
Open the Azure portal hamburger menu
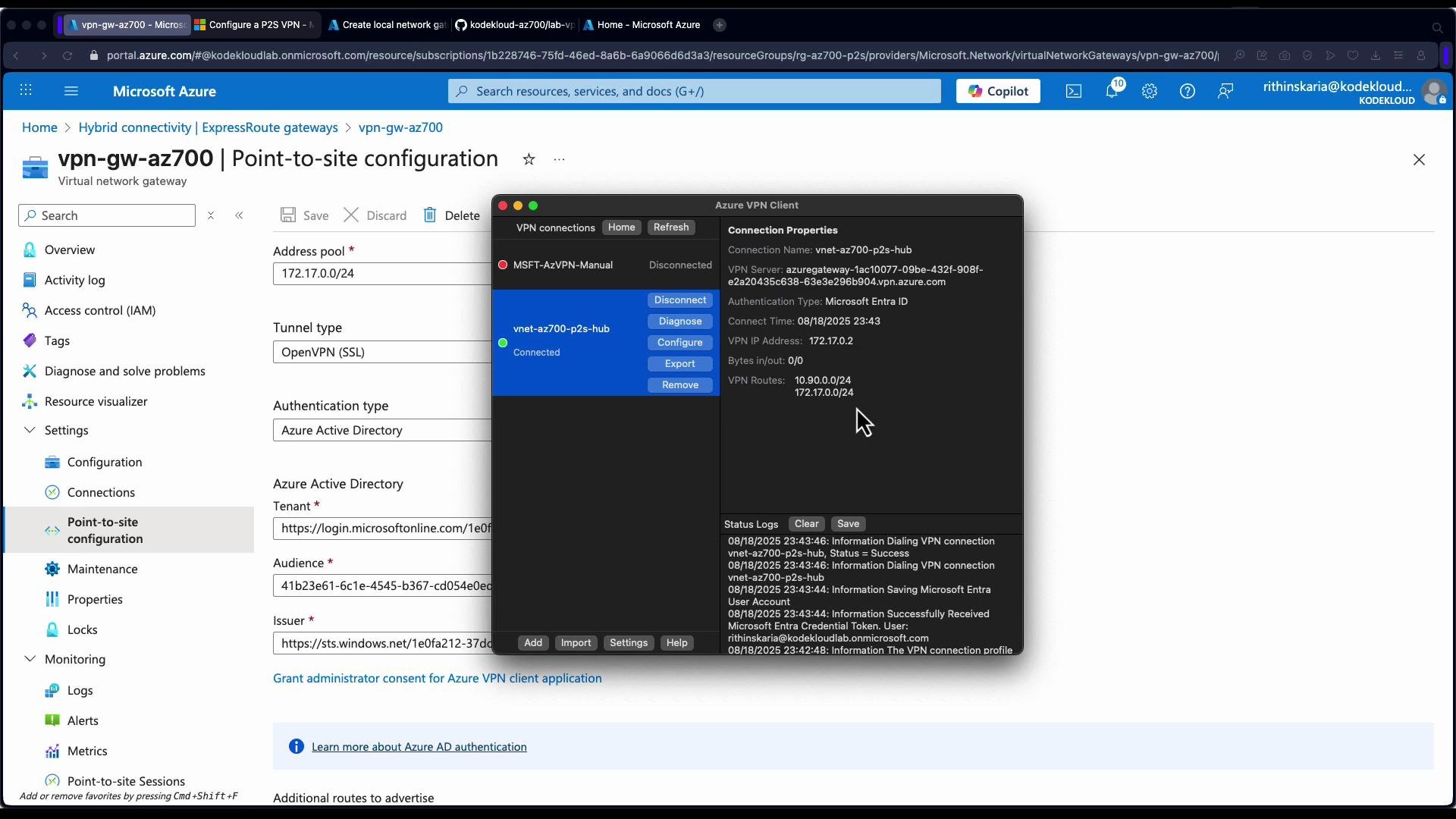pos(71,91)
